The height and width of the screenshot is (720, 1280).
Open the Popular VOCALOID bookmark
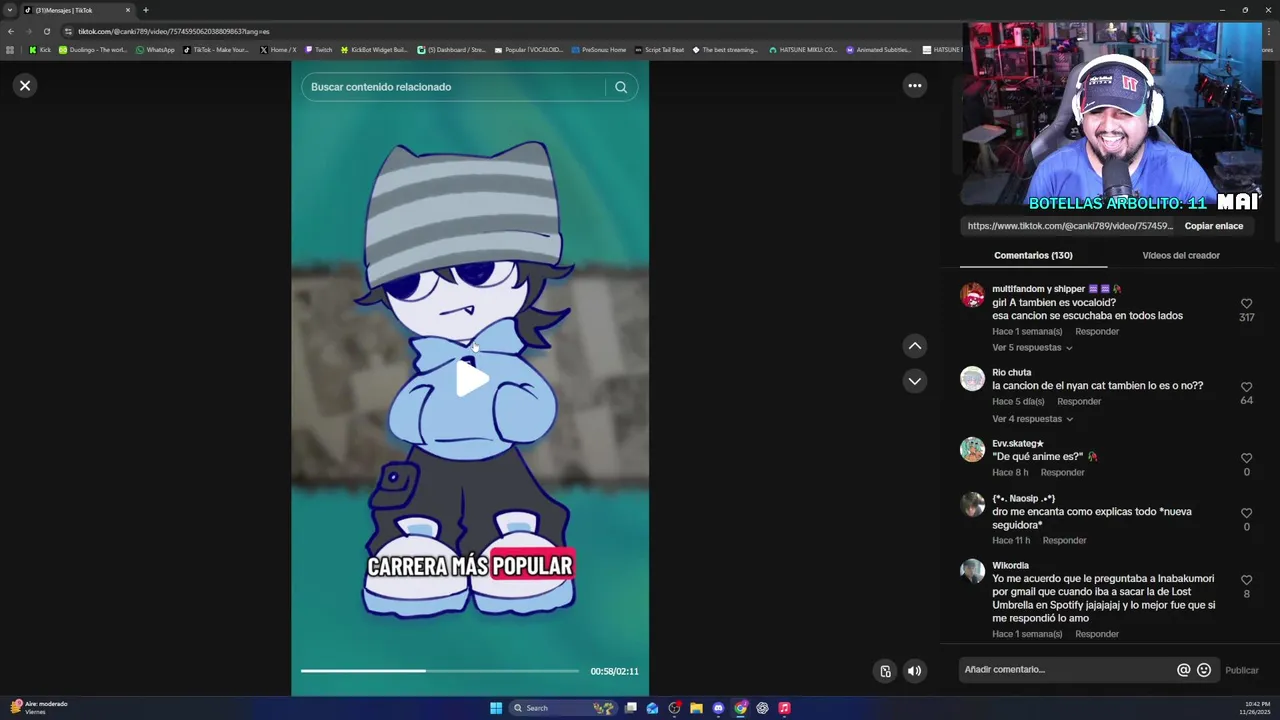pos(530,49)
